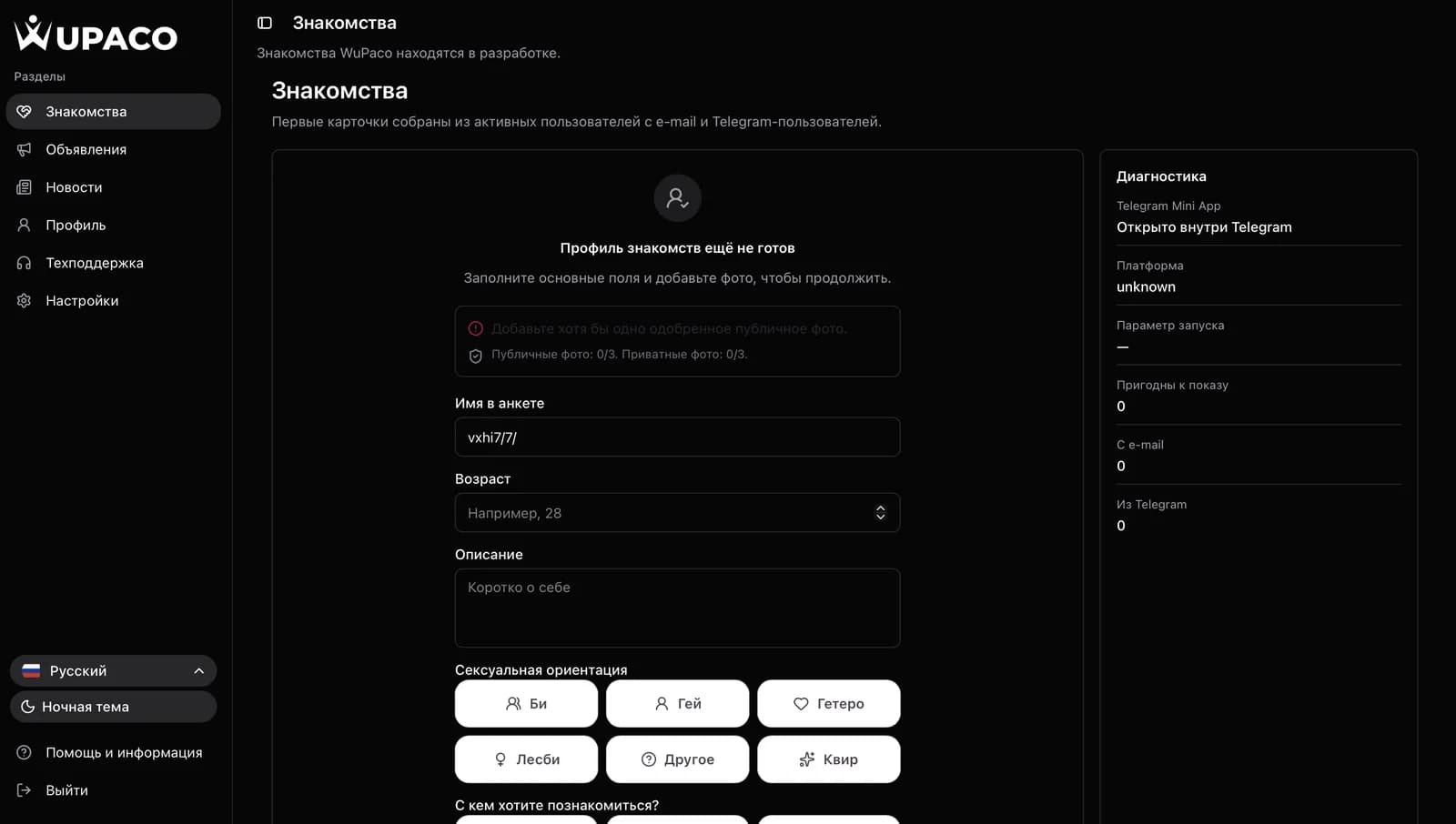Focus the Описание text area
The height and width of the screenshot is (824, 1456).
tap(677, 608)
